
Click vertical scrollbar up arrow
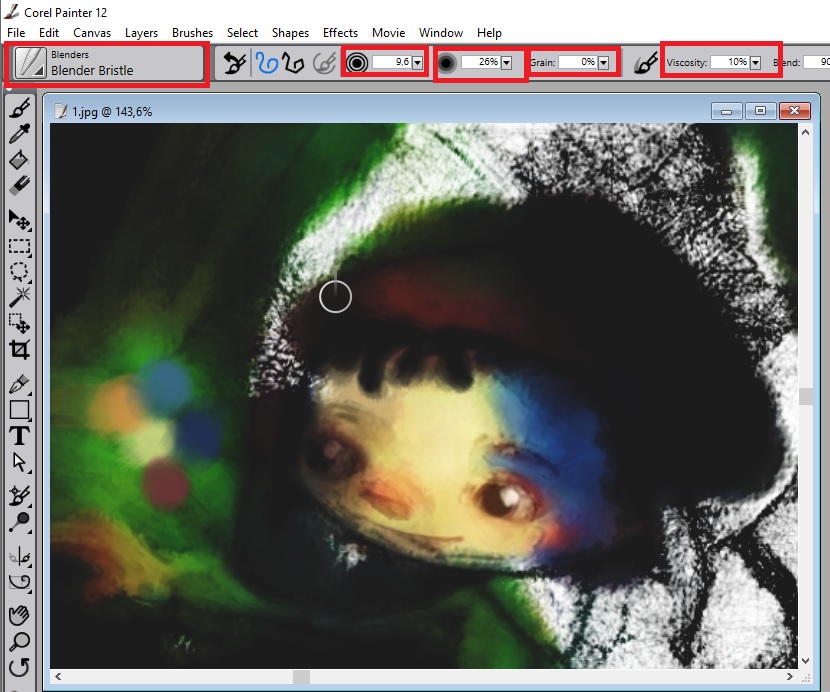[806, 132]
